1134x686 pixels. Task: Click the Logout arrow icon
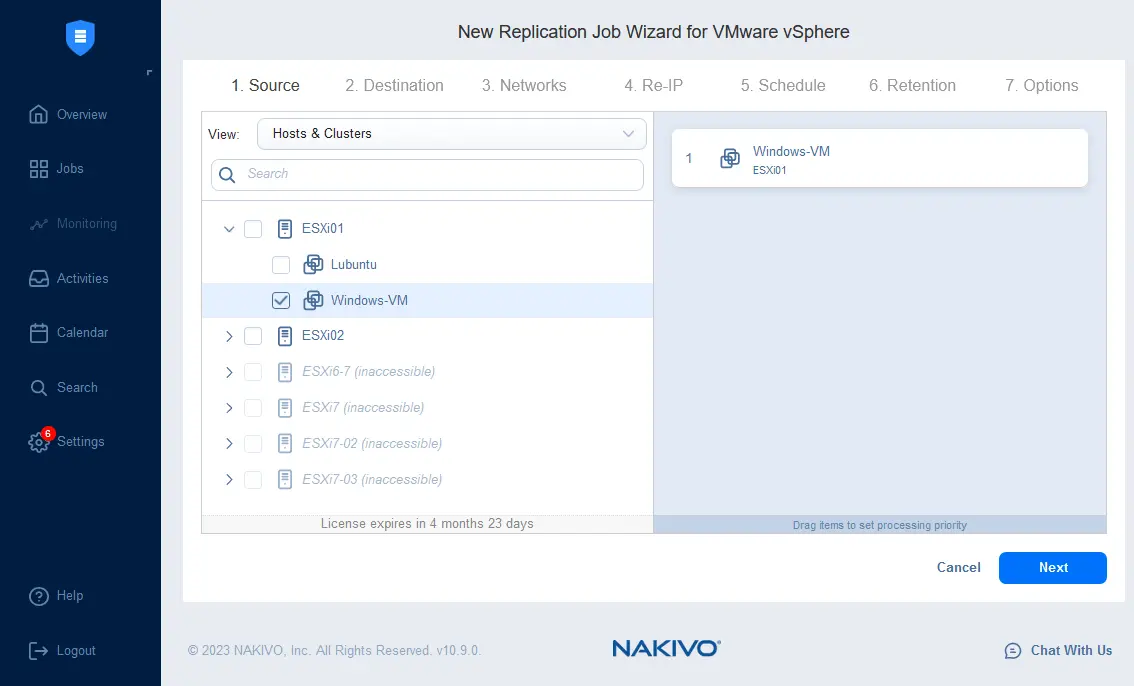pos(38,651)
